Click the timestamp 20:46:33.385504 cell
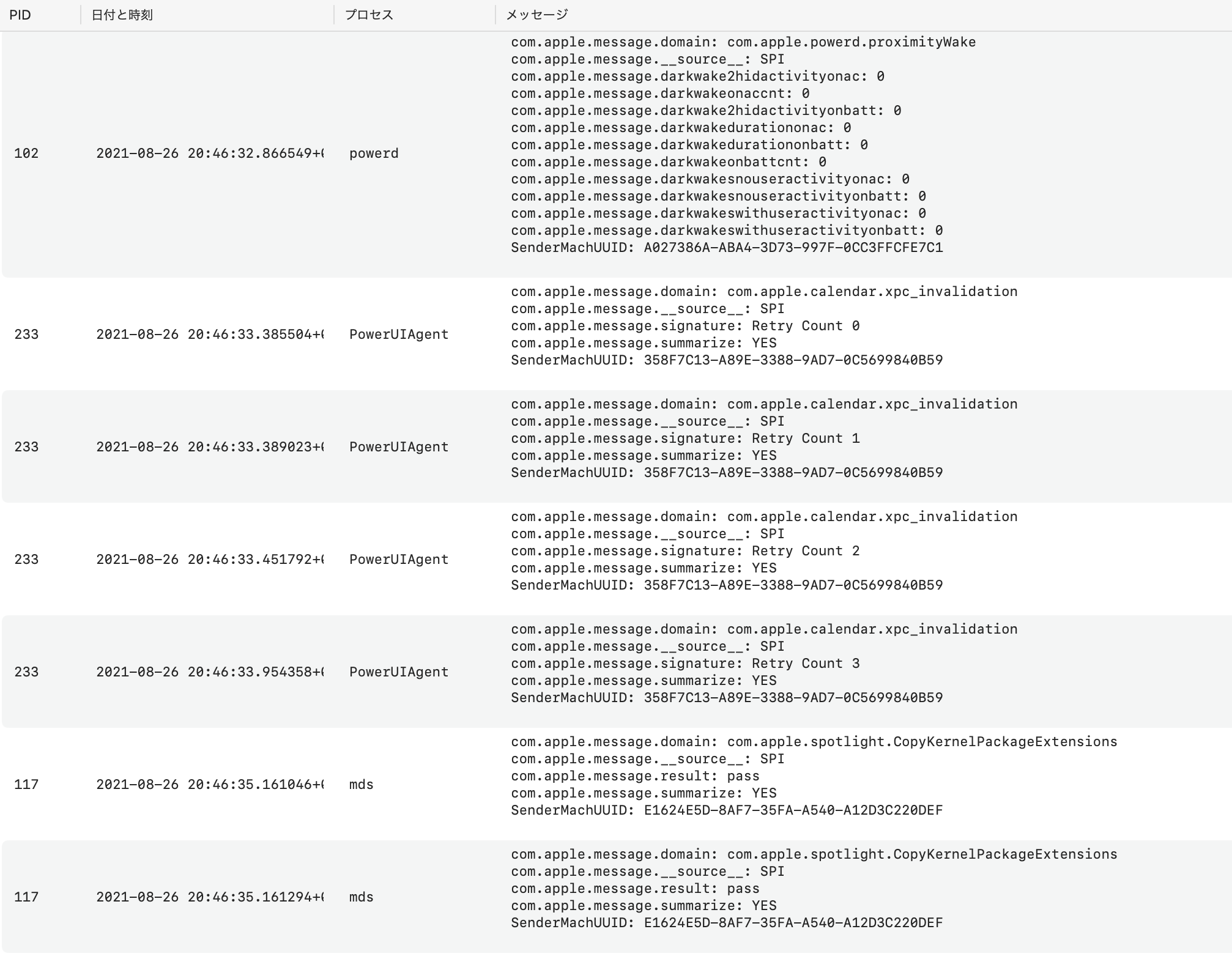Image resolution: width=1232 pixels, height=959 pixels. point(209,335)
